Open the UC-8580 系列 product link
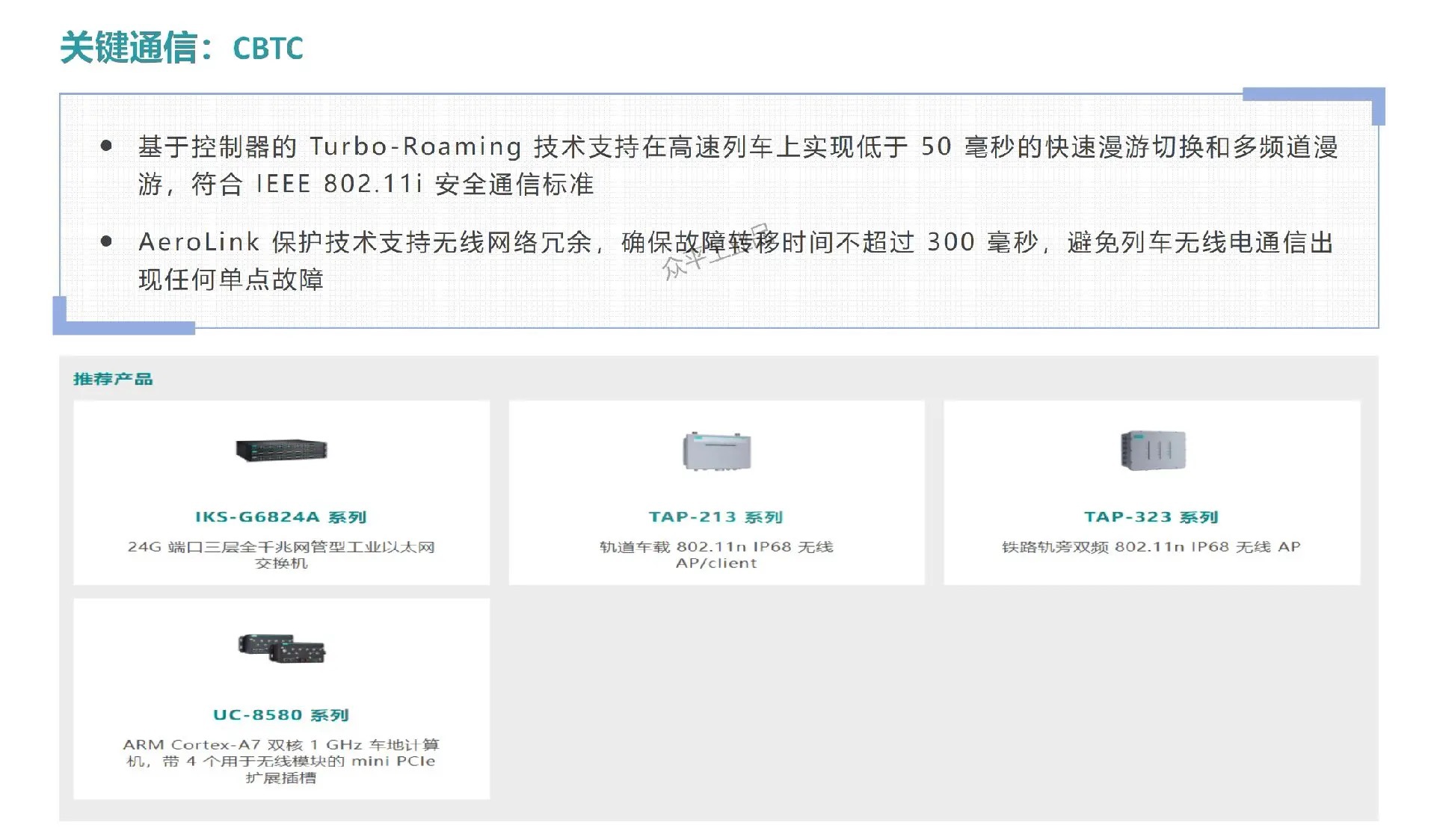This screenshot has width=1434, height=840. click(281, 715)
